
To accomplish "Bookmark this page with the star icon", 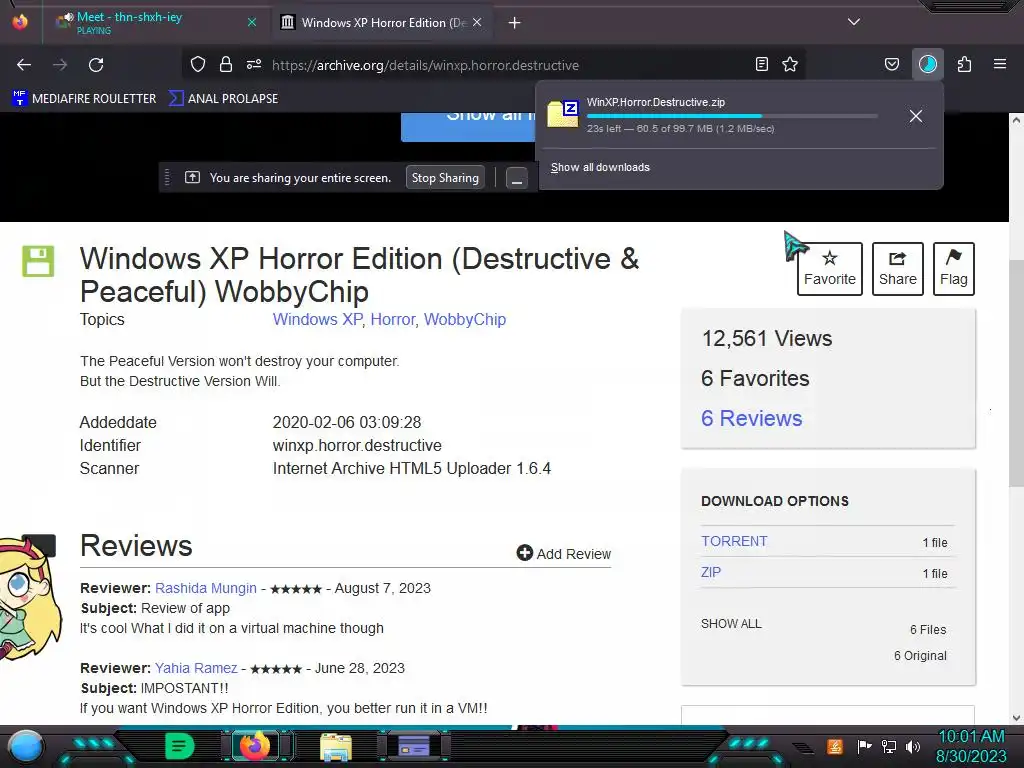I will [x=790, y=64].
